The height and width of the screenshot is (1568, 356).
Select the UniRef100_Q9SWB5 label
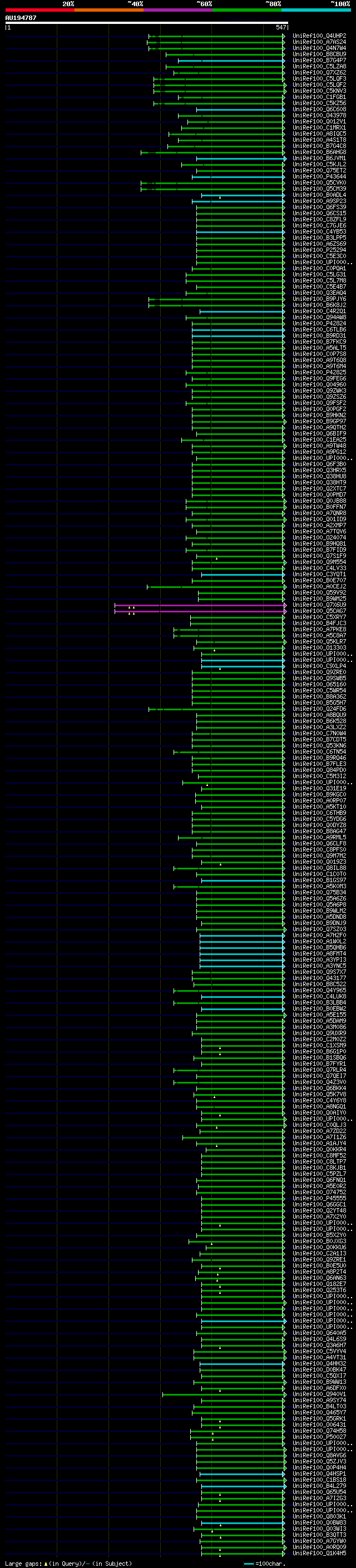319,679
